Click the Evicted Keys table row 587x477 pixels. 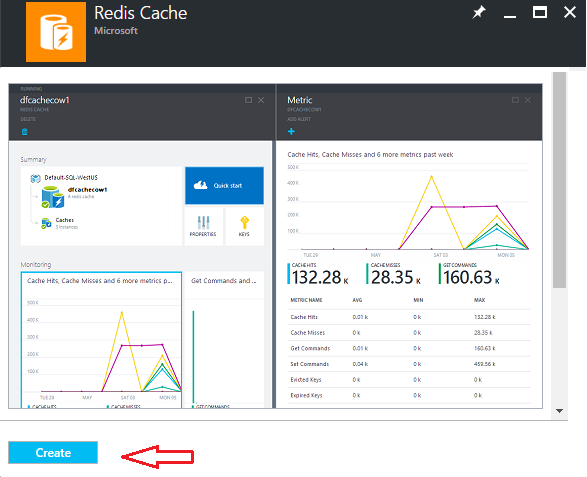coord(409,380)
